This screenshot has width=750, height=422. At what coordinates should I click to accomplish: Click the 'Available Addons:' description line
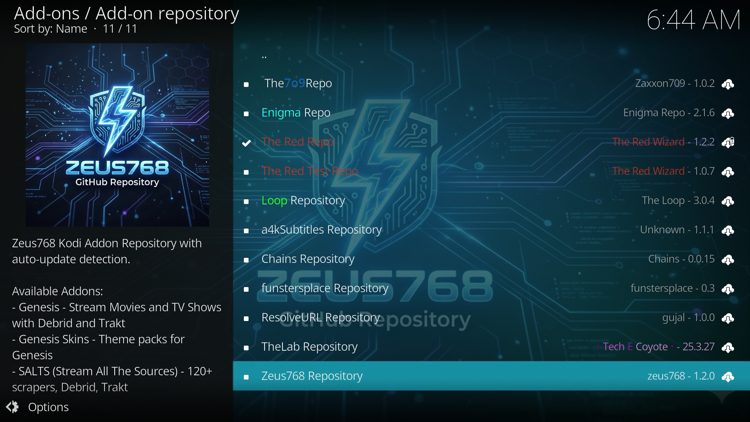click(57, 291)
